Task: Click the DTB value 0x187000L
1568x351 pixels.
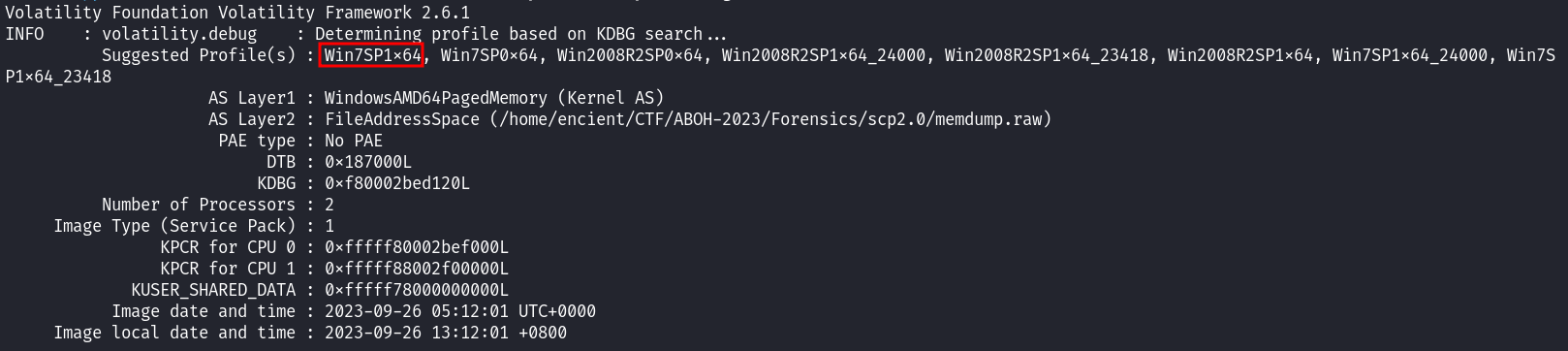Action: [368, 162]
